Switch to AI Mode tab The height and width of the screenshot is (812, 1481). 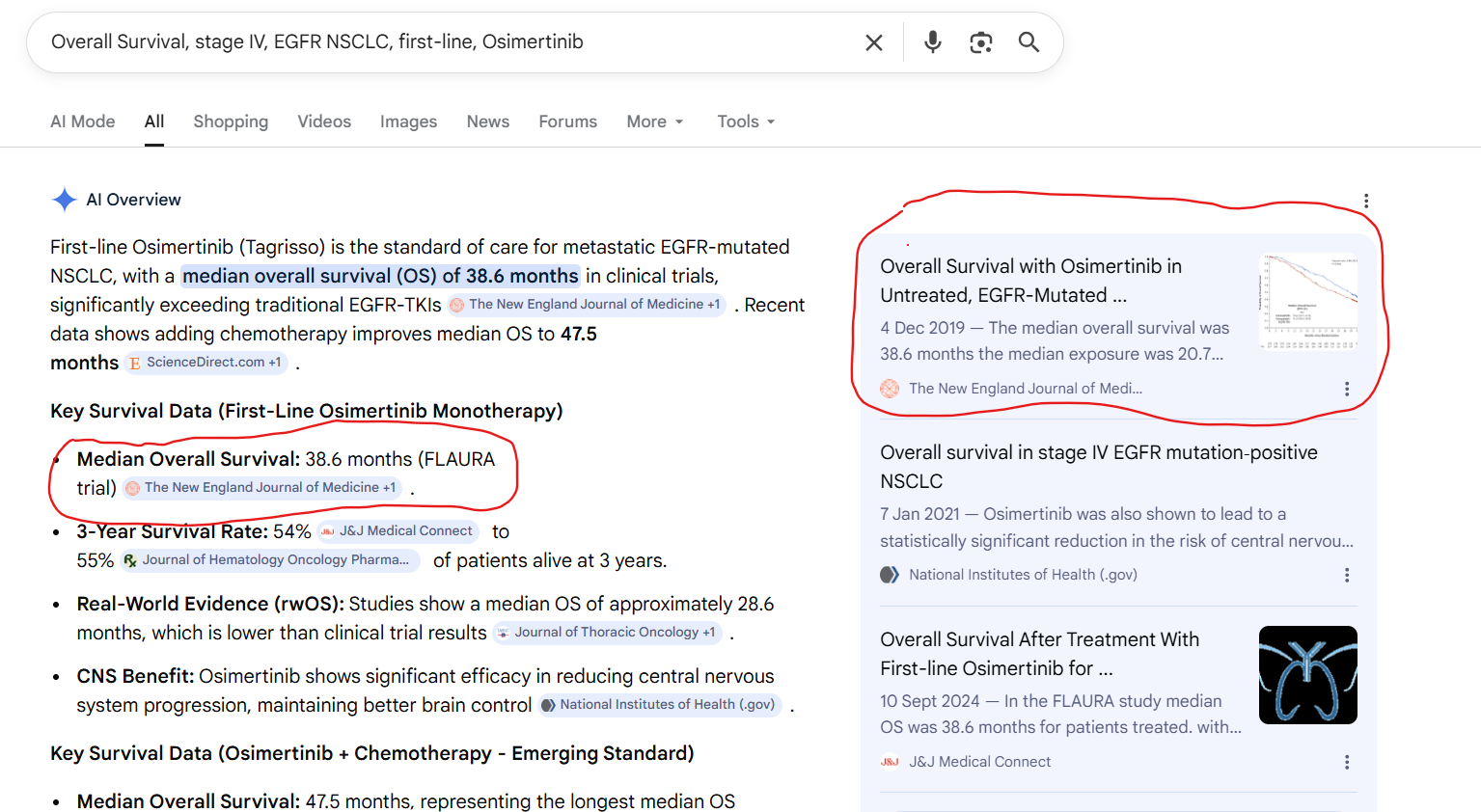pos(83,122)
